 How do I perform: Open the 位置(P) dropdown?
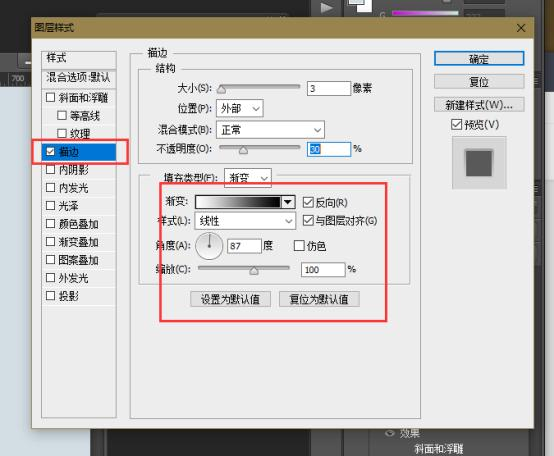pyautogui.click(x=240, y=108)
